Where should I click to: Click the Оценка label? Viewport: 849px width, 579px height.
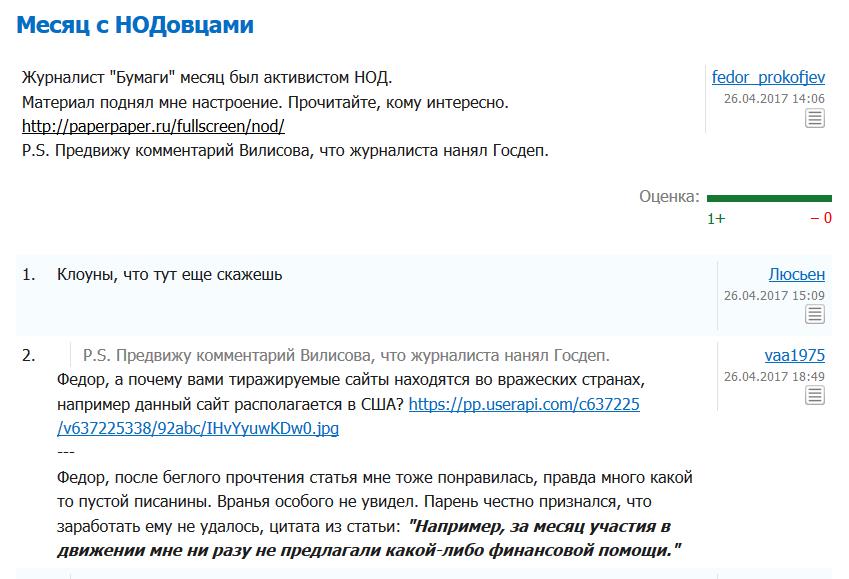click(669, 196)
